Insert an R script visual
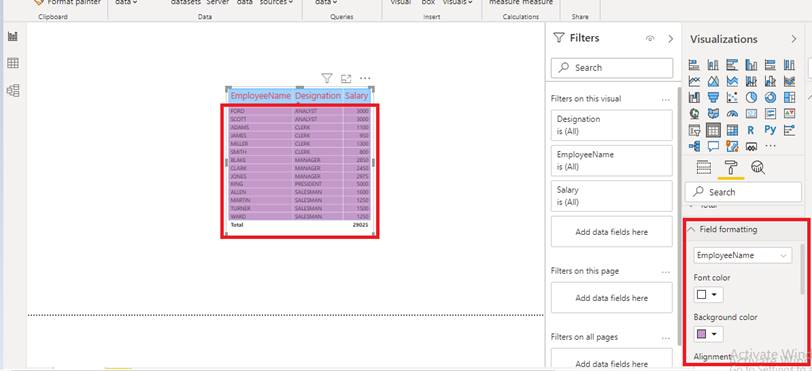Viewport: 812px width, 371px height. (x=751, y=130)
